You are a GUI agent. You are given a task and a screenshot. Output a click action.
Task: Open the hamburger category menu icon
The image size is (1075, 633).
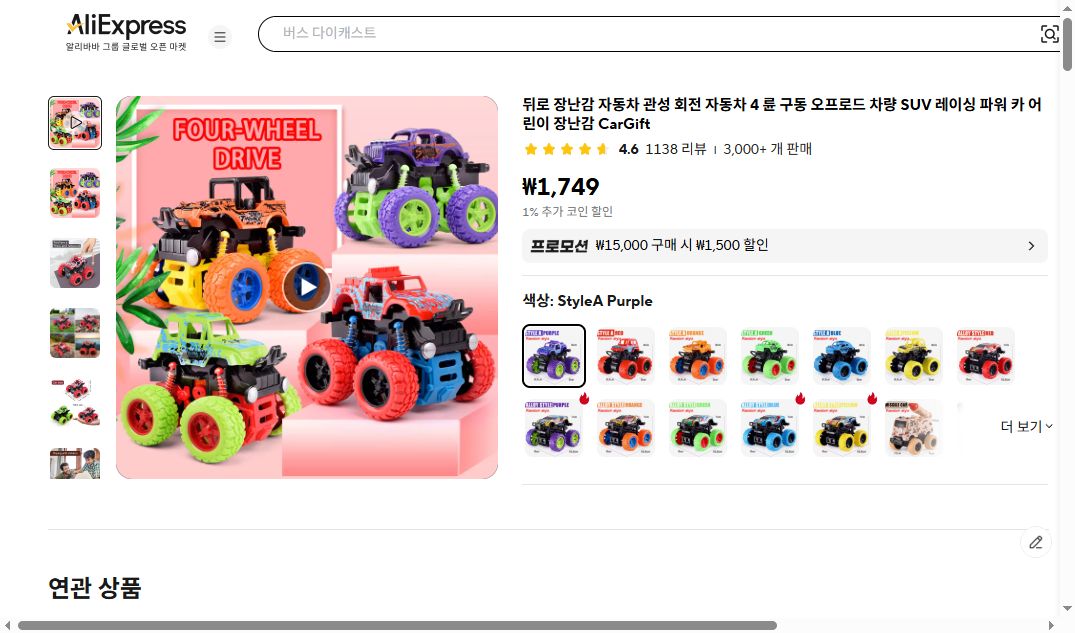coord(219,36)
